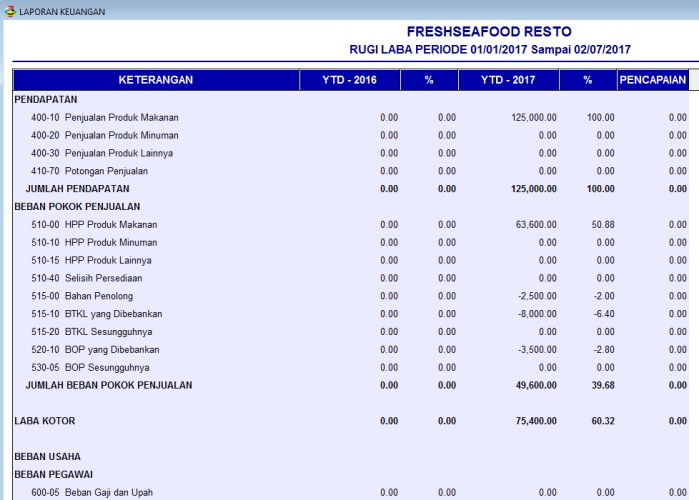This screenshot has height=500, width=699.
Task: Click the % column header after YTD - 2017
Action: point(588,80)
